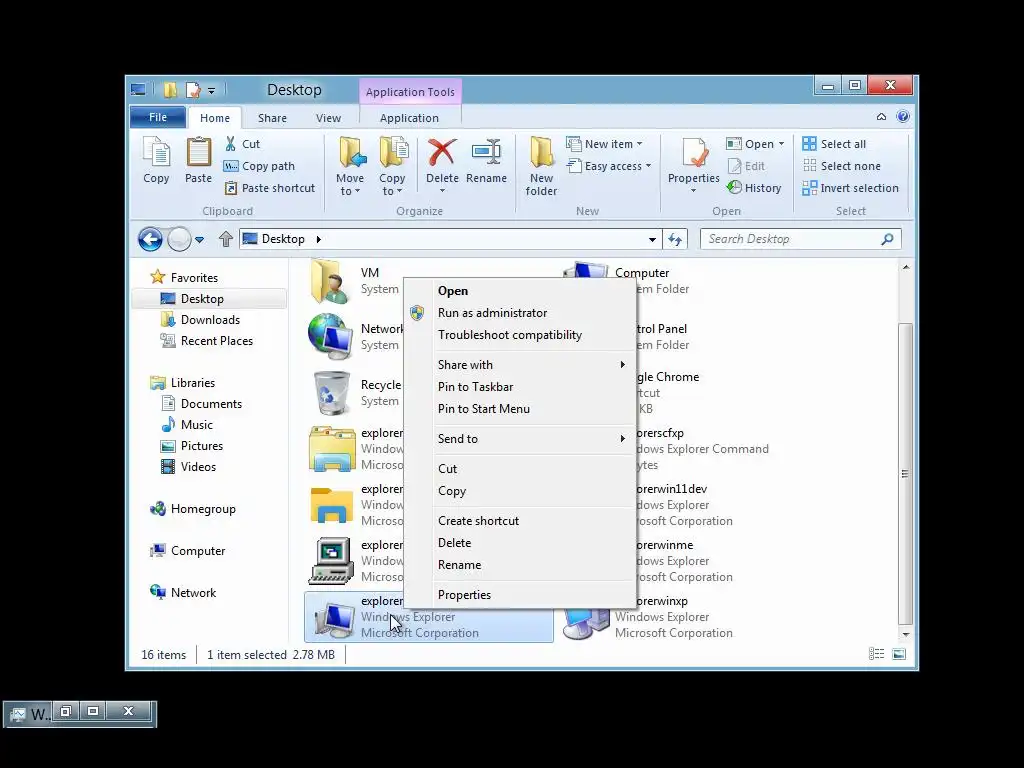Click the Up one level arrow
The image size is (1024, 768).
(226, 239)
